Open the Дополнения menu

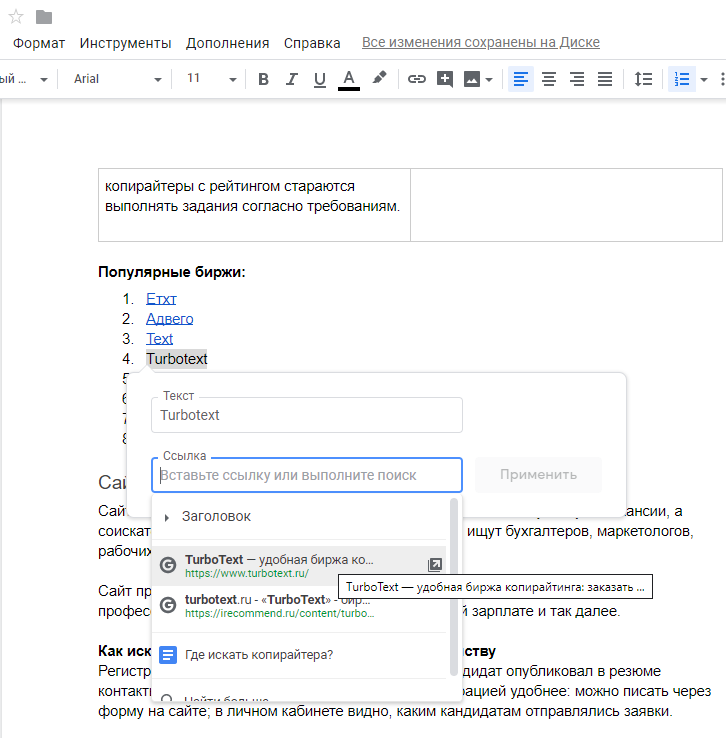227,43
